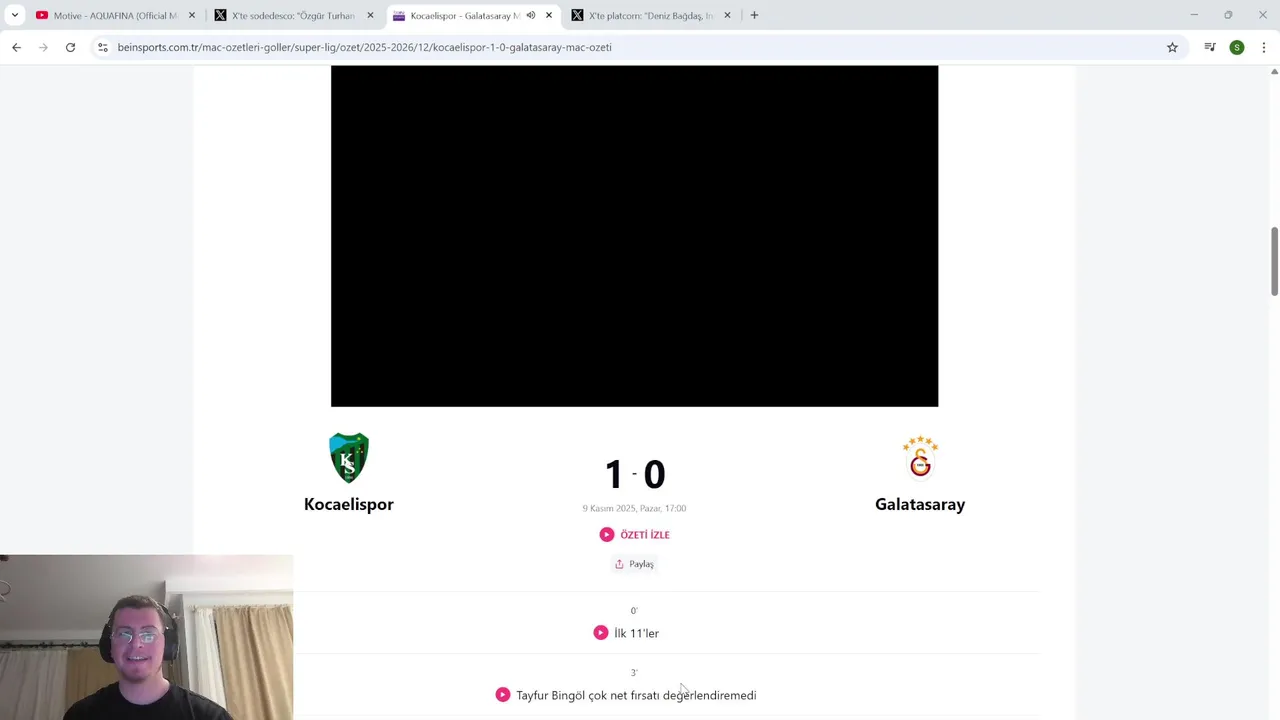Click the Galatasaray team logo
The height and width of the screenshot is (720, 1280).
point(920,457)
